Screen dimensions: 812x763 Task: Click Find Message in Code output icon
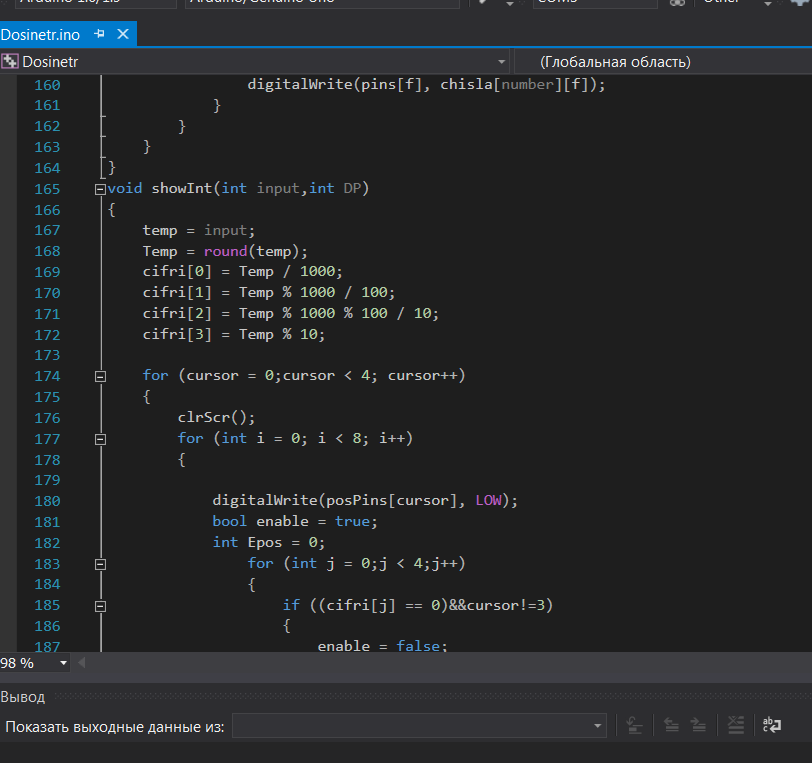pyautogui.click(x=634, y=725)
